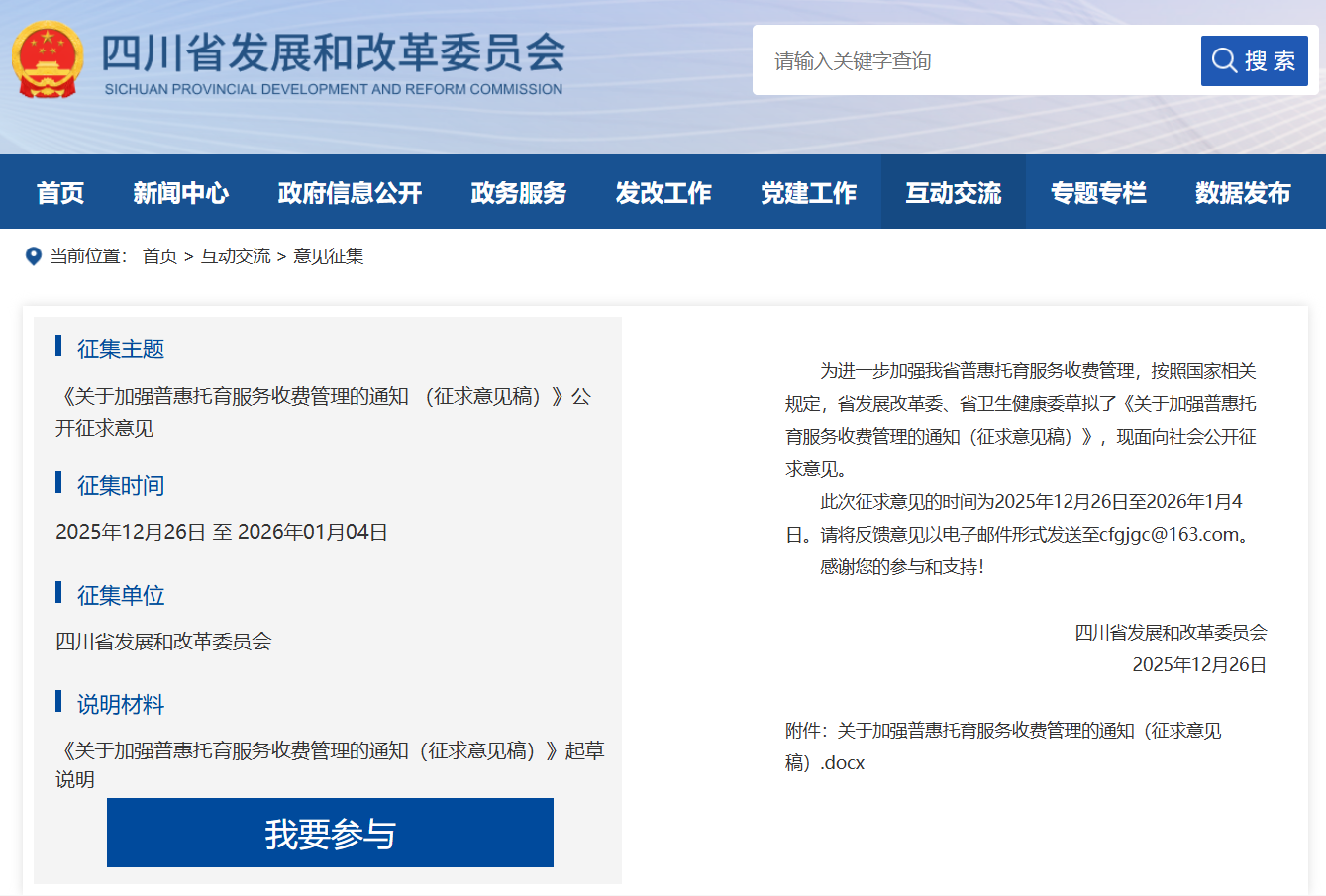Type in the 请输入关键字查询 search field
1326x896 pixels.
coord(975,61)
